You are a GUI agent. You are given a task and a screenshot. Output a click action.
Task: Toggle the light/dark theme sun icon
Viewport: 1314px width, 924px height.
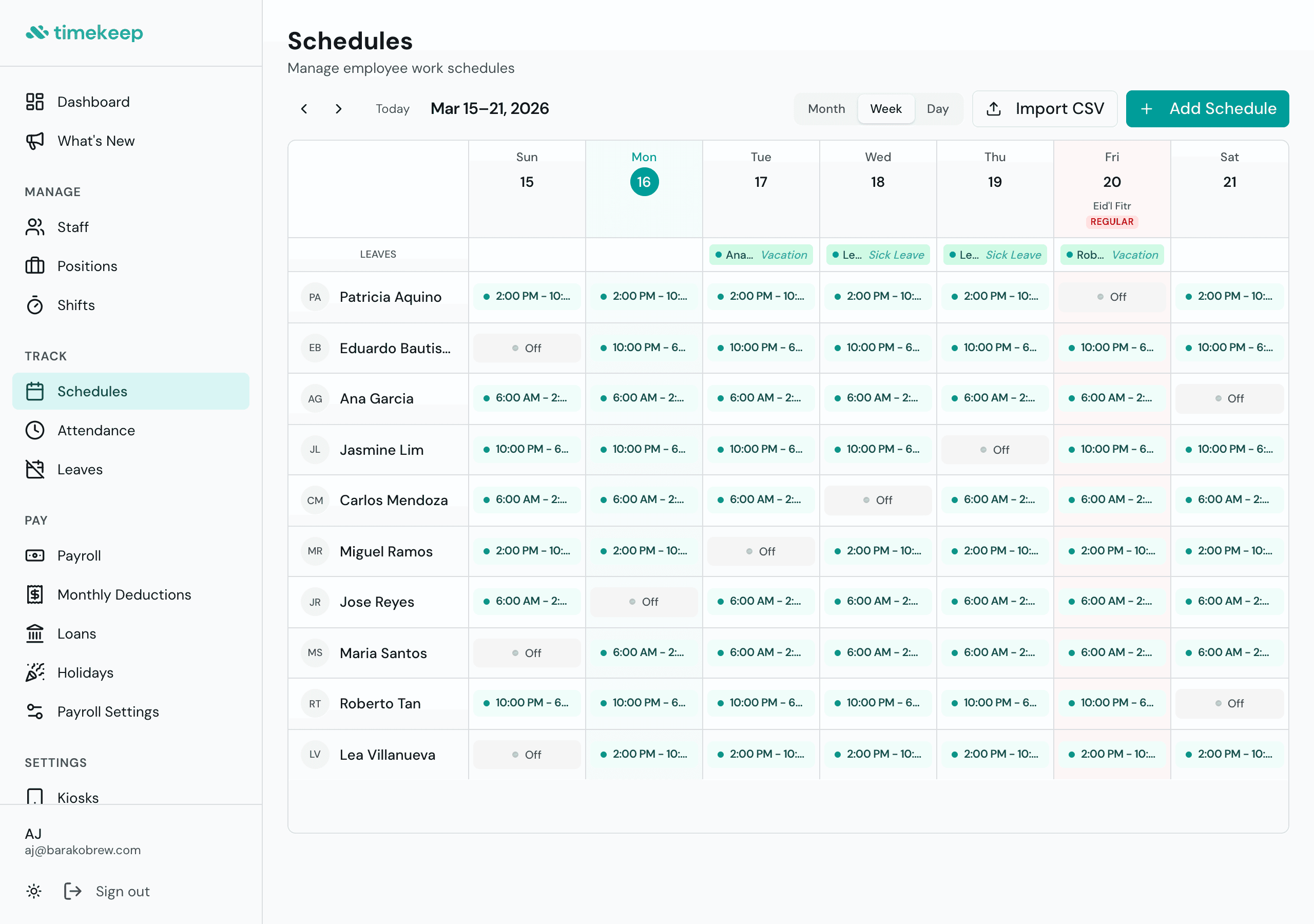coord(34,891)
